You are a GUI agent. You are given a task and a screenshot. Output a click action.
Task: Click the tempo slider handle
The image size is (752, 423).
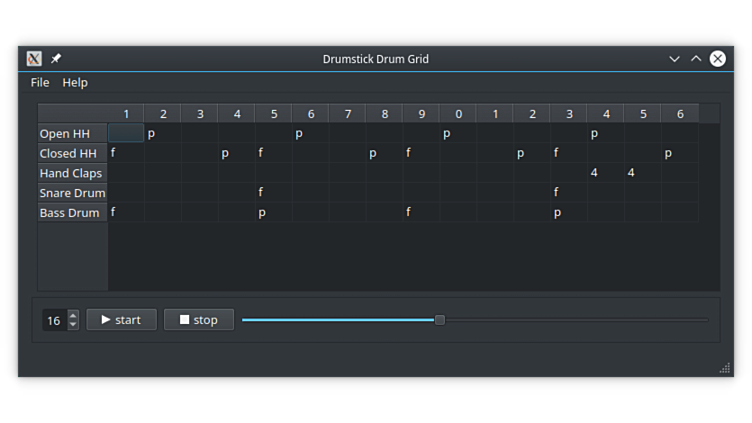pos(439,320)
